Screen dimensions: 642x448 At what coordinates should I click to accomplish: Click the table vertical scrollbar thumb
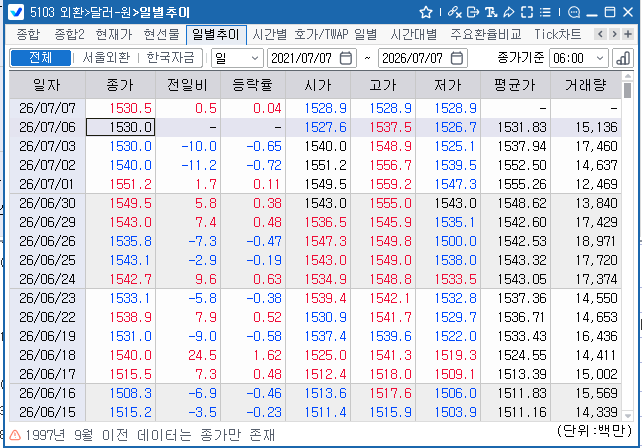click(627, 91)
